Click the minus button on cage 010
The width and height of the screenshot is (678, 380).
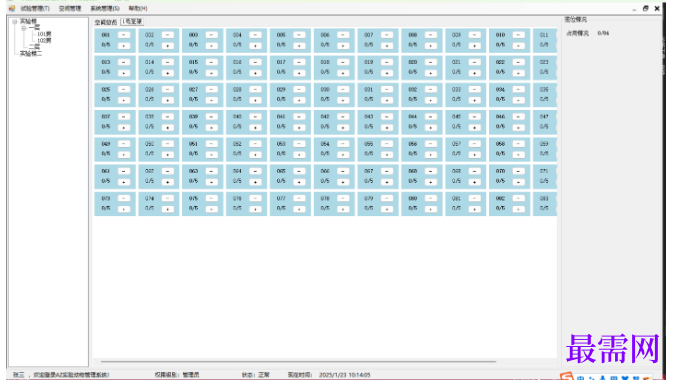(x=518, y=35)
